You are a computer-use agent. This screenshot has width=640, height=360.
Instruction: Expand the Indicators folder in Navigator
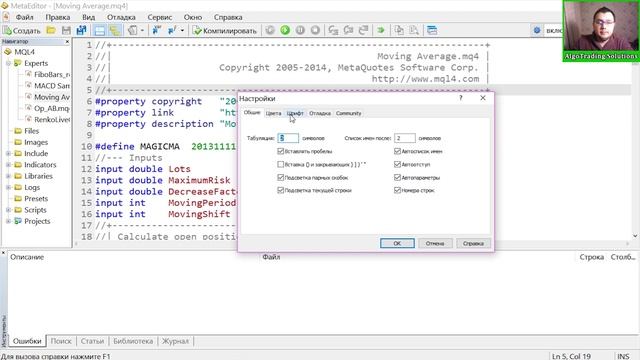(9, 165)
